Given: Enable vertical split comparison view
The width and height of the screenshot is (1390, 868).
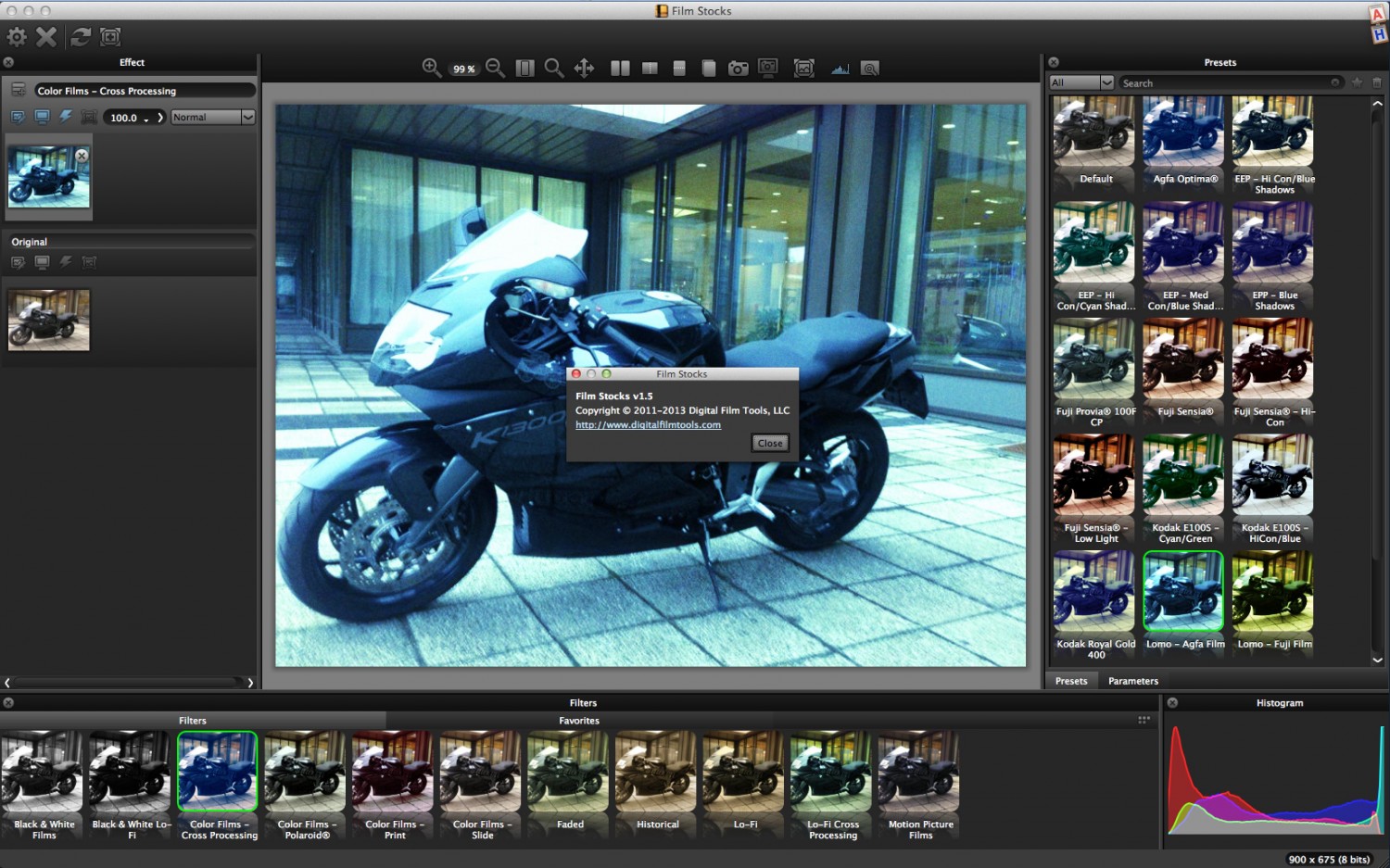Looking at the screenshot, I should 650,69.
